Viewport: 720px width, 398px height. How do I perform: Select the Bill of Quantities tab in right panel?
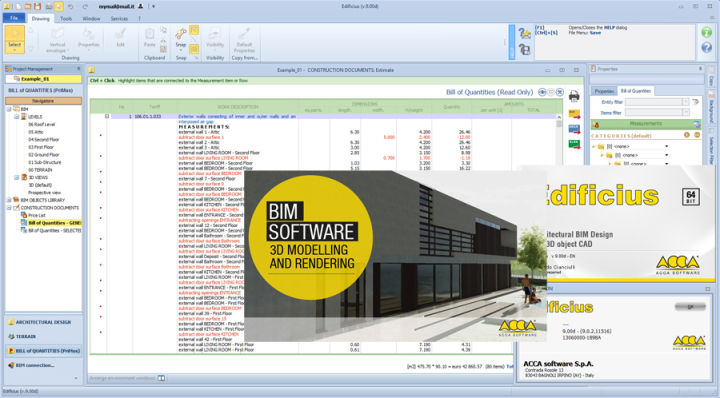coord(636,91)
